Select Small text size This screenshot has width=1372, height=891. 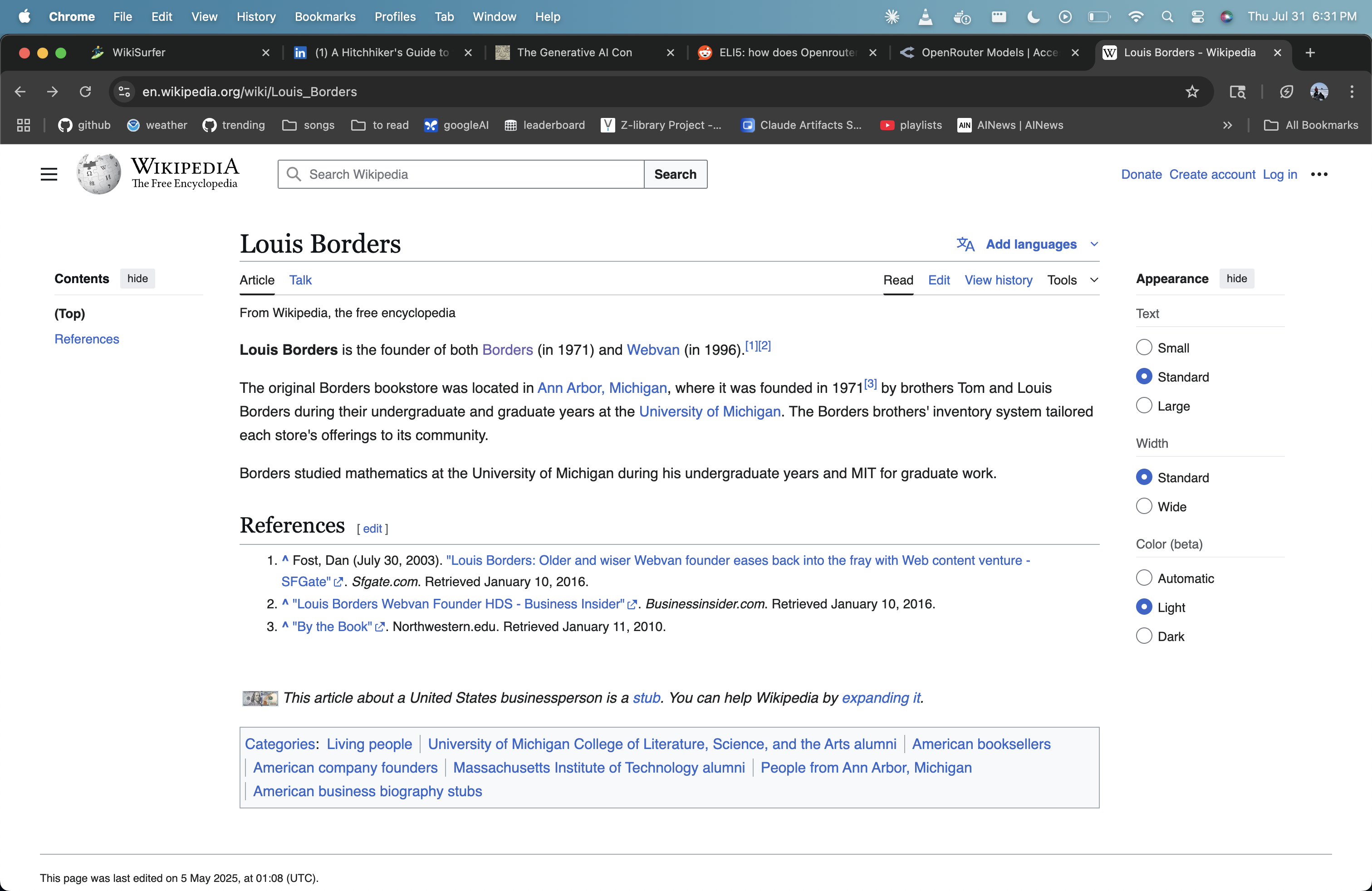[x=1144, y=348]
